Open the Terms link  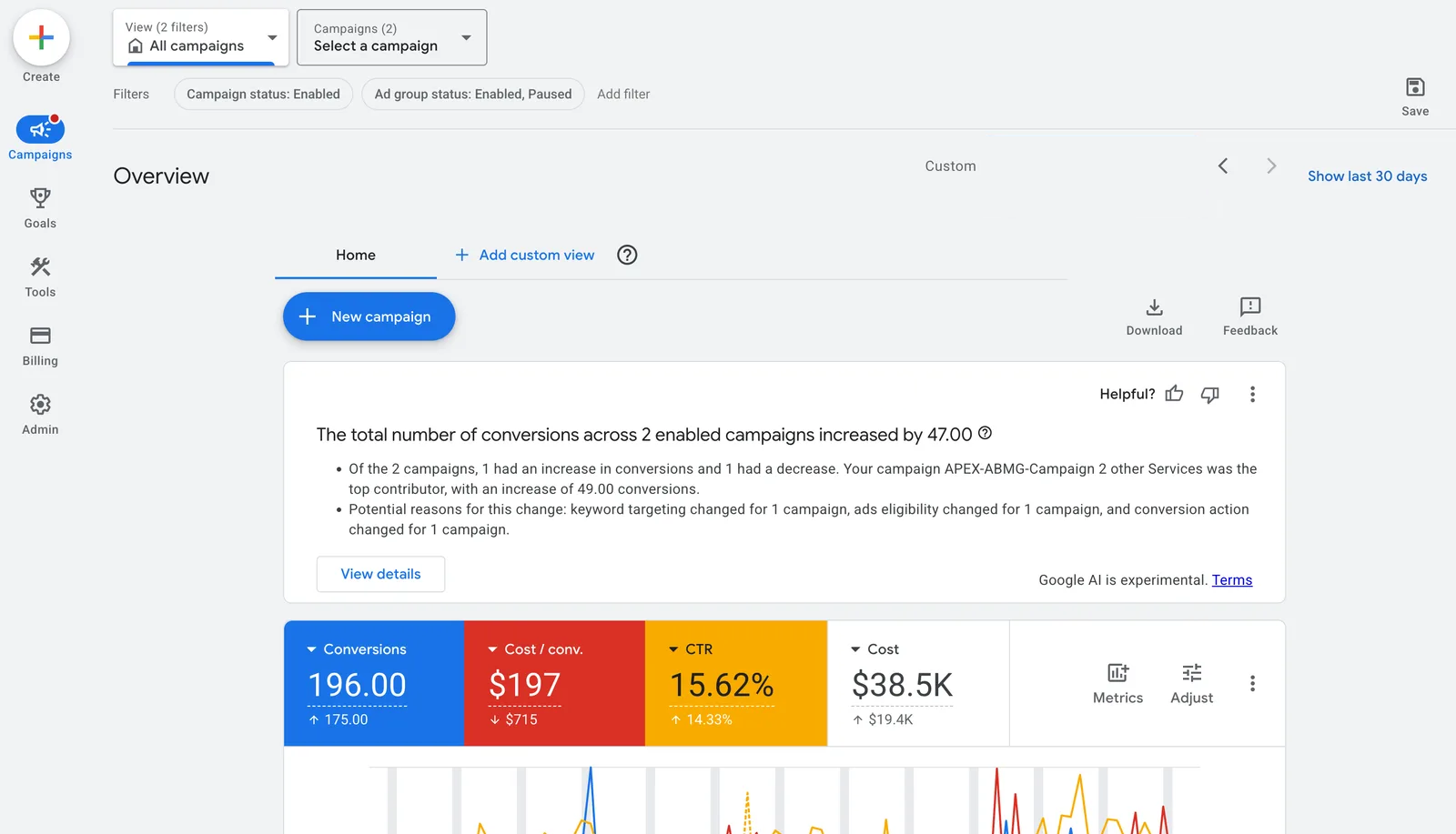(x=1232, y=580)
